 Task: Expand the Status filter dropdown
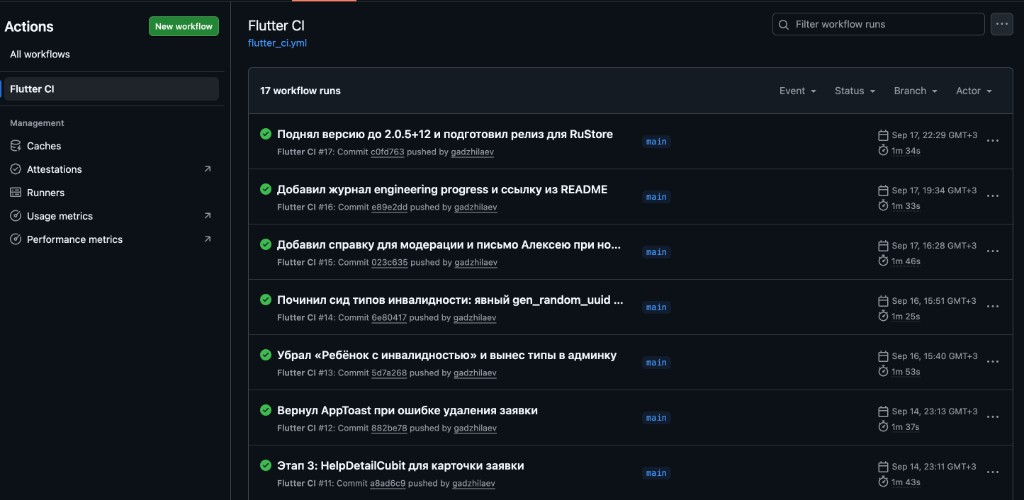click(x=855, y=91)
